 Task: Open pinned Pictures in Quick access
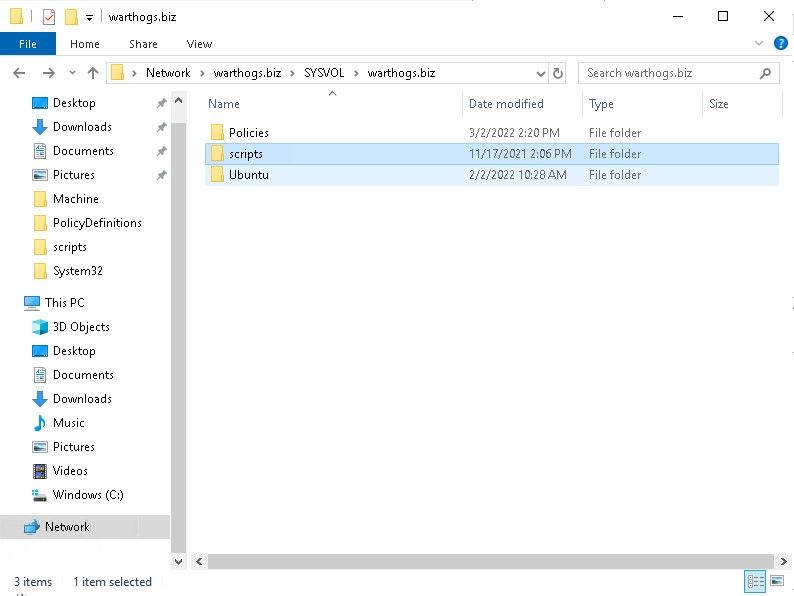point(73,175)
